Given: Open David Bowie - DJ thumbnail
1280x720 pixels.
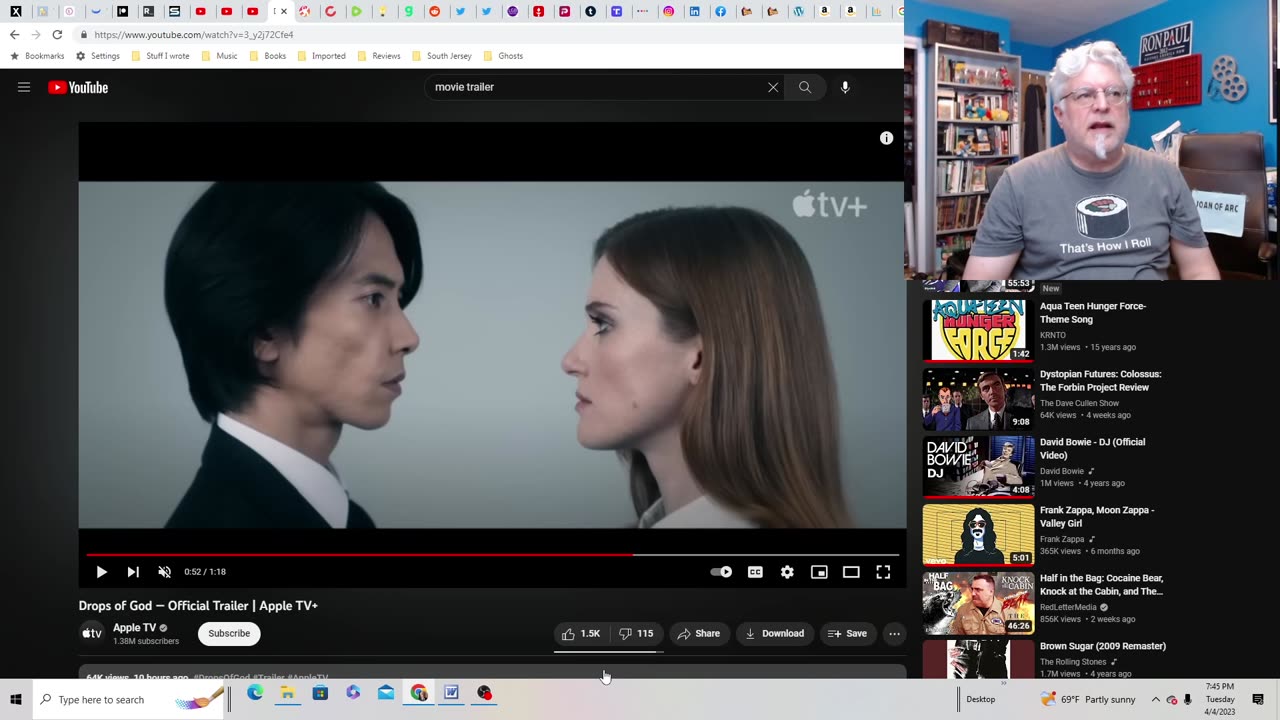Looking at the screenshot, I should point(978,466).
